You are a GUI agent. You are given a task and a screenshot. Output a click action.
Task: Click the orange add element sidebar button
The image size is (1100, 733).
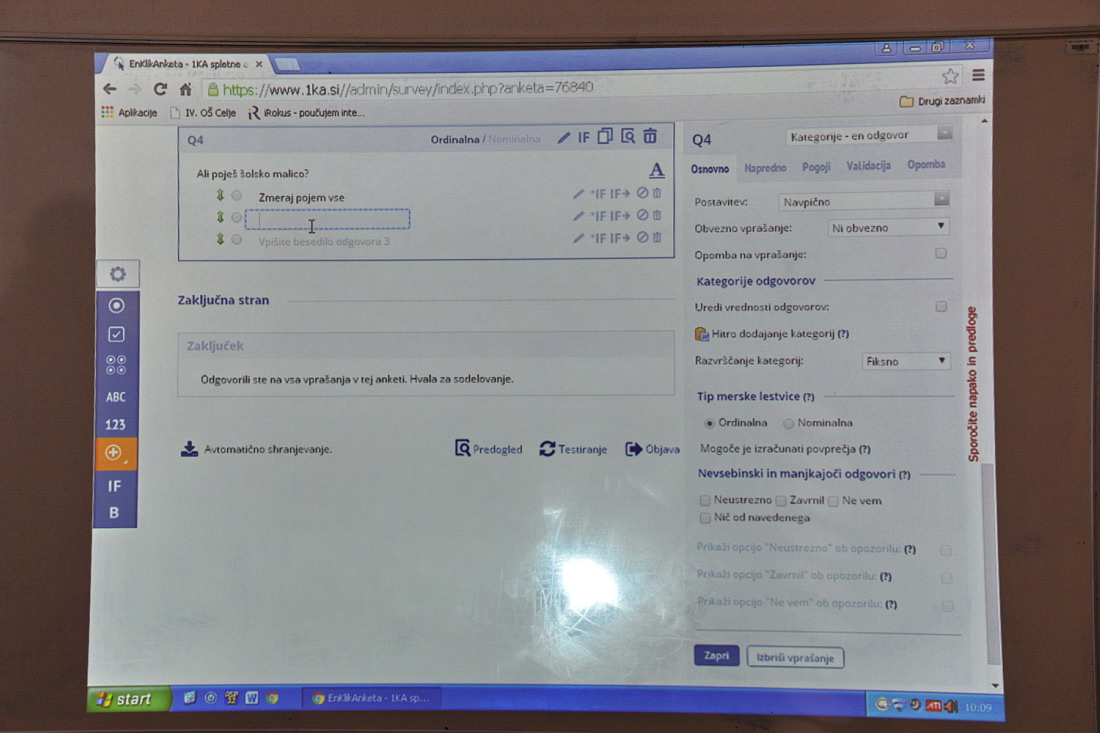[x=115, y=453]
